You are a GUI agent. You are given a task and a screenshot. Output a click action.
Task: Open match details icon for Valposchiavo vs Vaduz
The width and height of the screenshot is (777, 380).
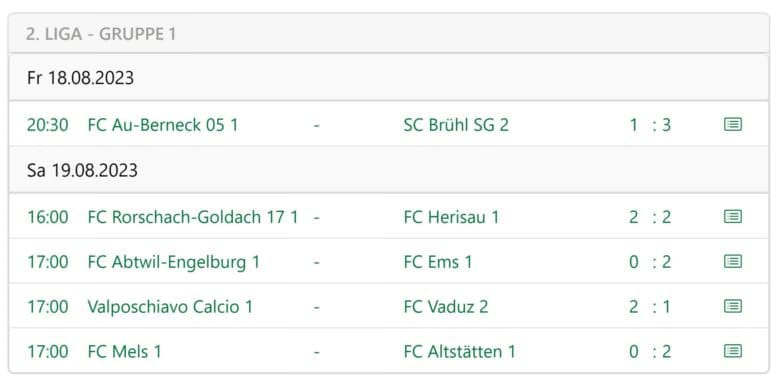(733, 306)
